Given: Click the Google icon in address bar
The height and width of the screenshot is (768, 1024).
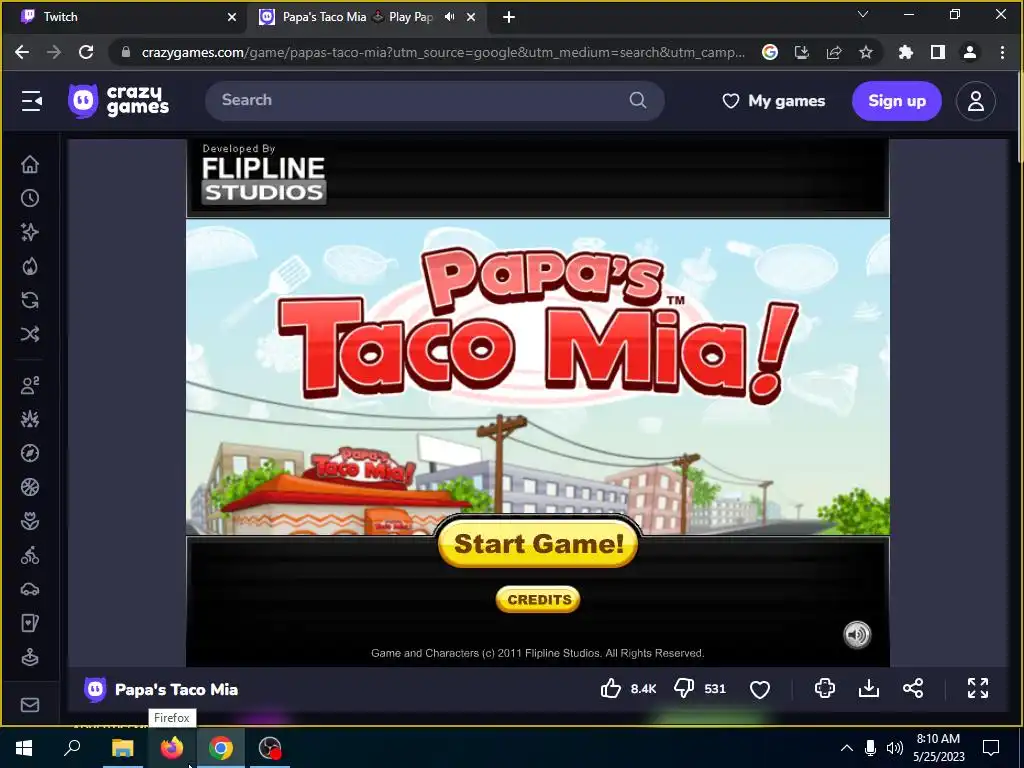Looking at the screenshot, I should click(770, 52).
